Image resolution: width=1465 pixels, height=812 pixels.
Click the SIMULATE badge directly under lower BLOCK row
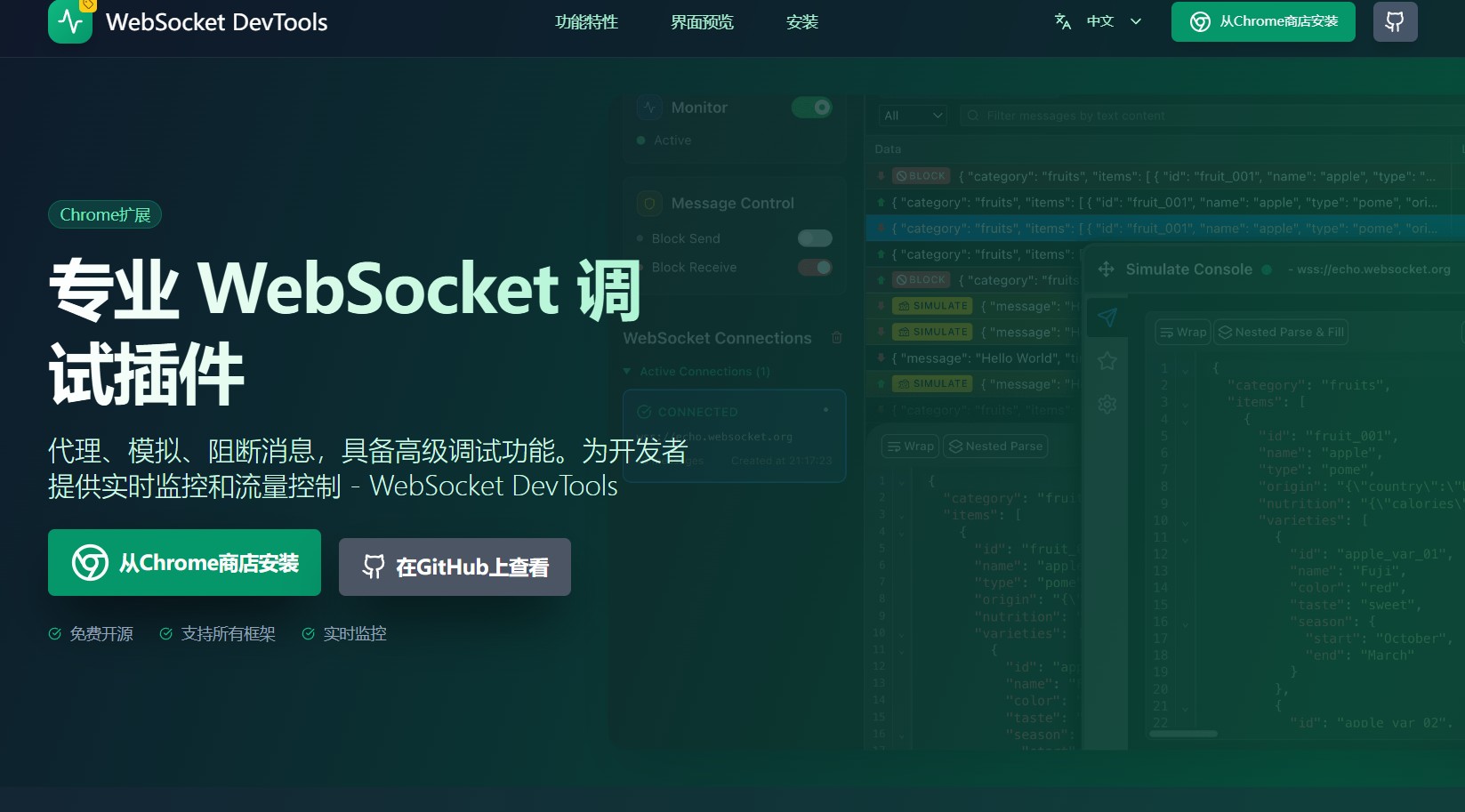932,306
